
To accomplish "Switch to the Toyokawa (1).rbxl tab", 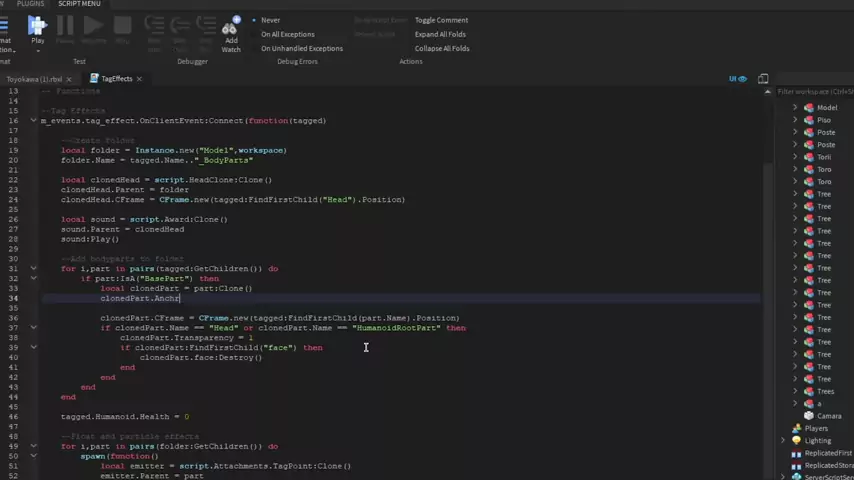I will point(34,79).
